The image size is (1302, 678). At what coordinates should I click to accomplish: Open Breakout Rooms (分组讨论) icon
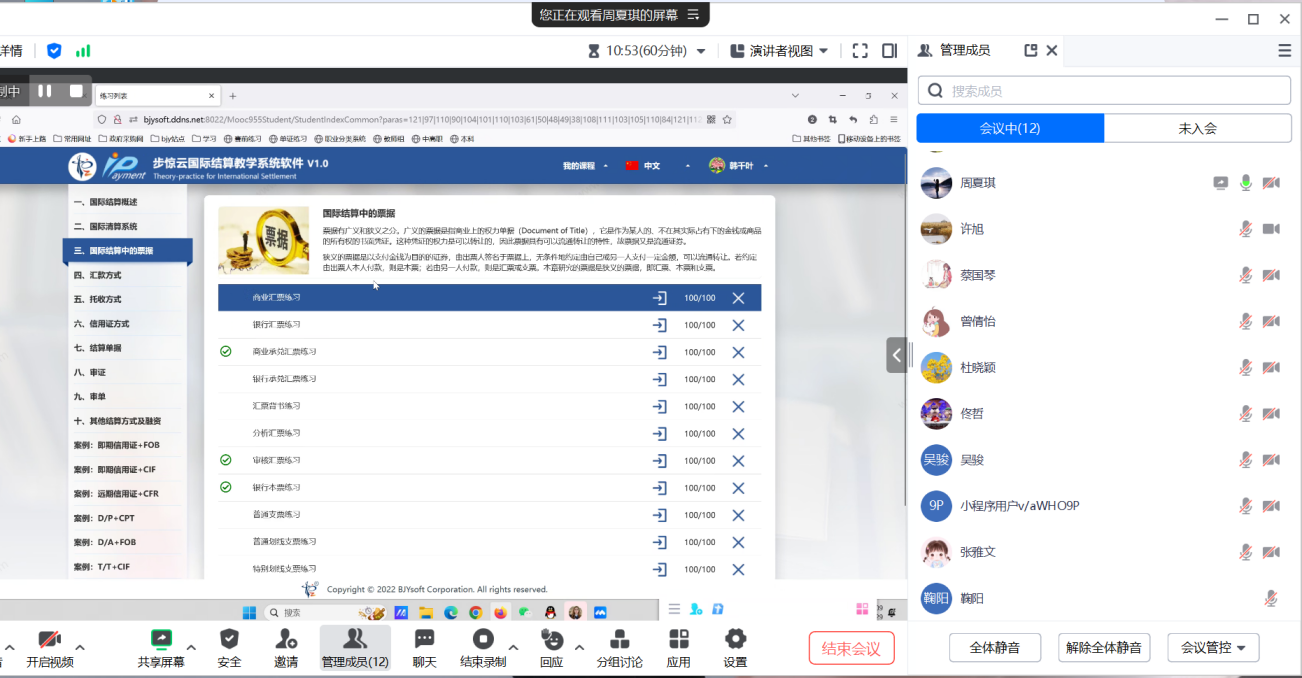click(x=619, y=640)
